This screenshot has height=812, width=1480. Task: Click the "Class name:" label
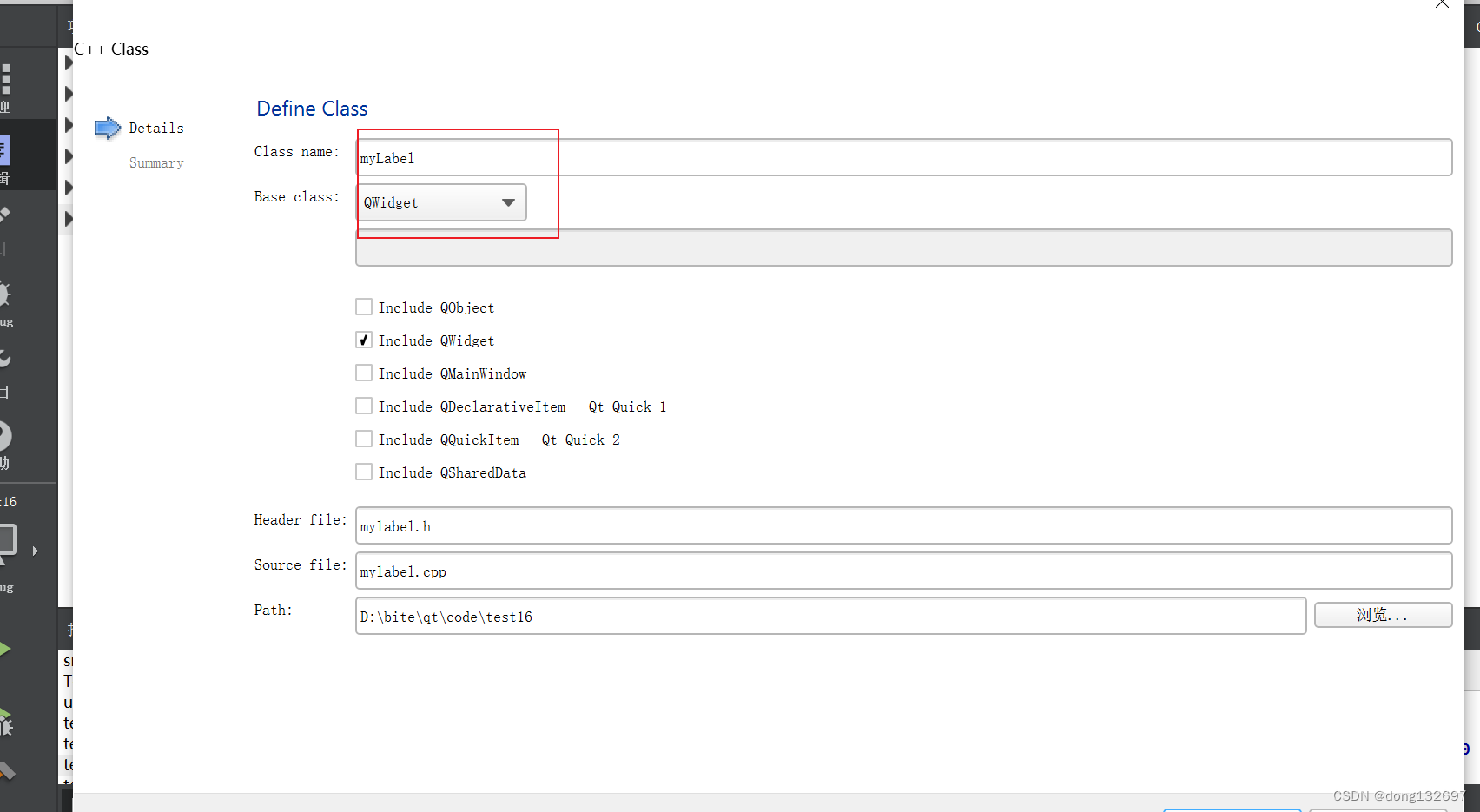coord(297,152)
